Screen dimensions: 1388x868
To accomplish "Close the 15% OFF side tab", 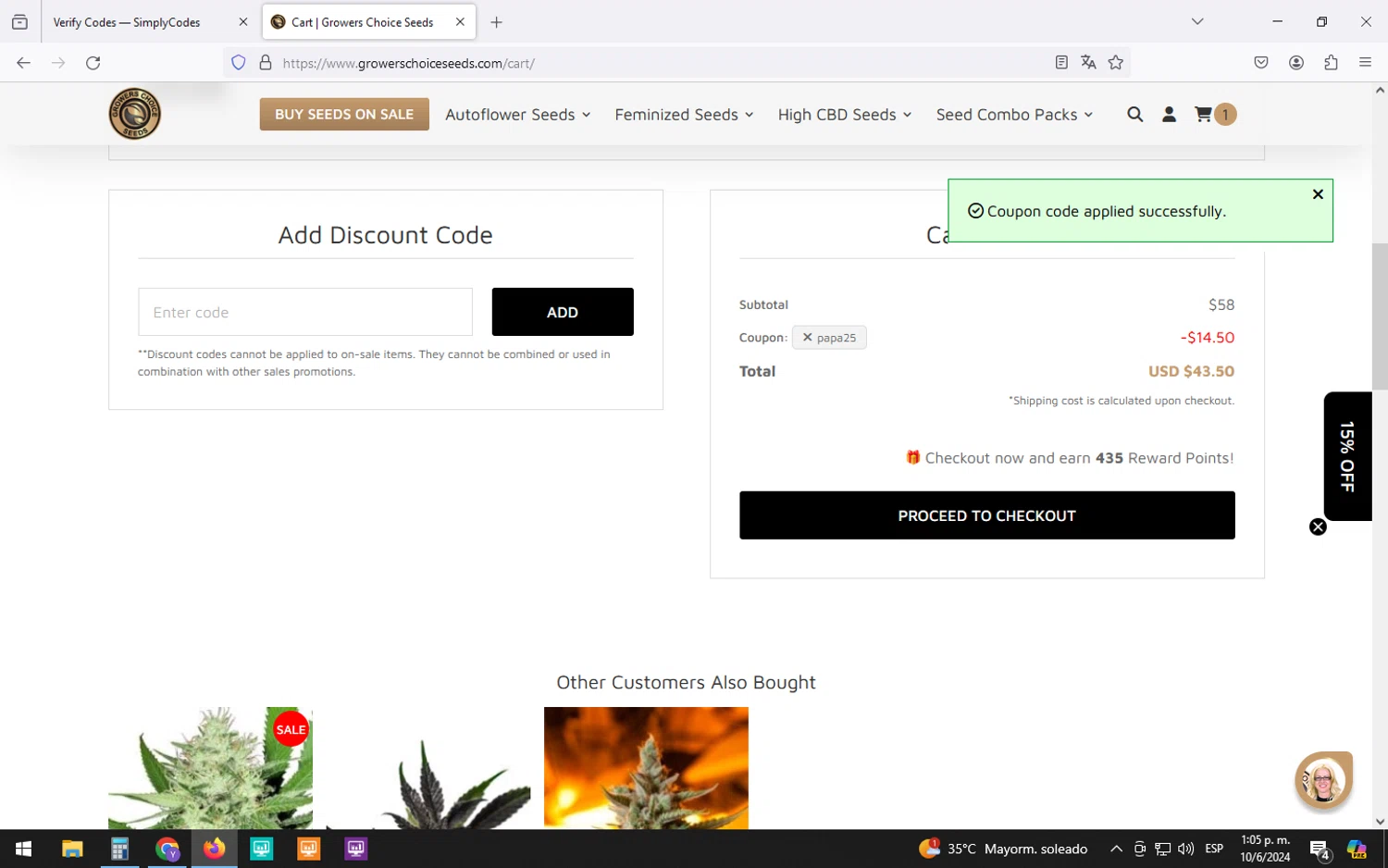I will tap(1318, 527).
